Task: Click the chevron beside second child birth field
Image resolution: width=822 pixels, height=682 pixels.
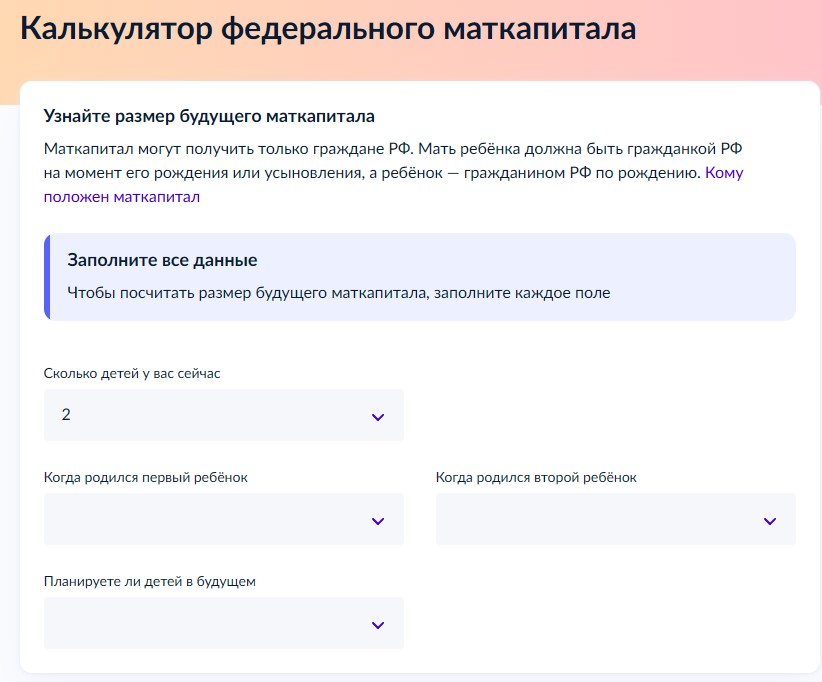Action: point(769,519)
